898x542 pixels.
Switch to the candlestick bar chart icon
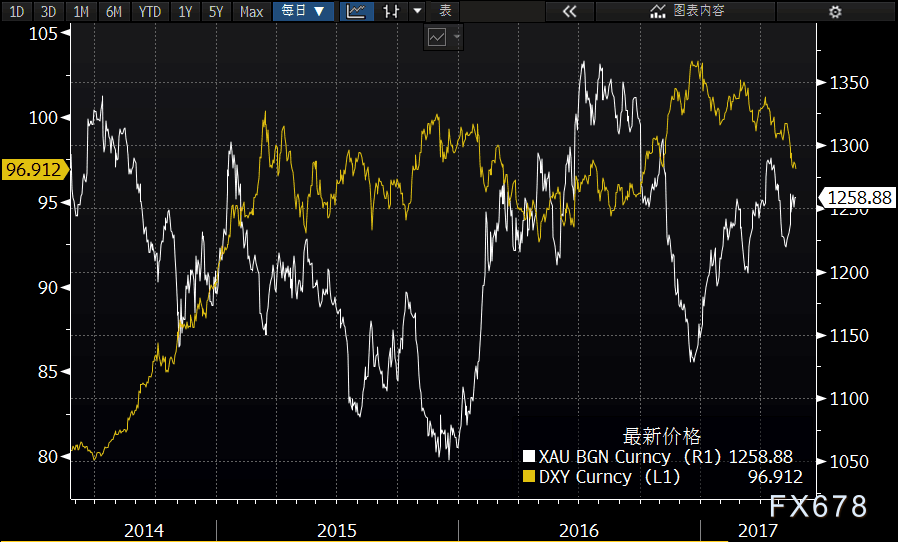(392, 11)
